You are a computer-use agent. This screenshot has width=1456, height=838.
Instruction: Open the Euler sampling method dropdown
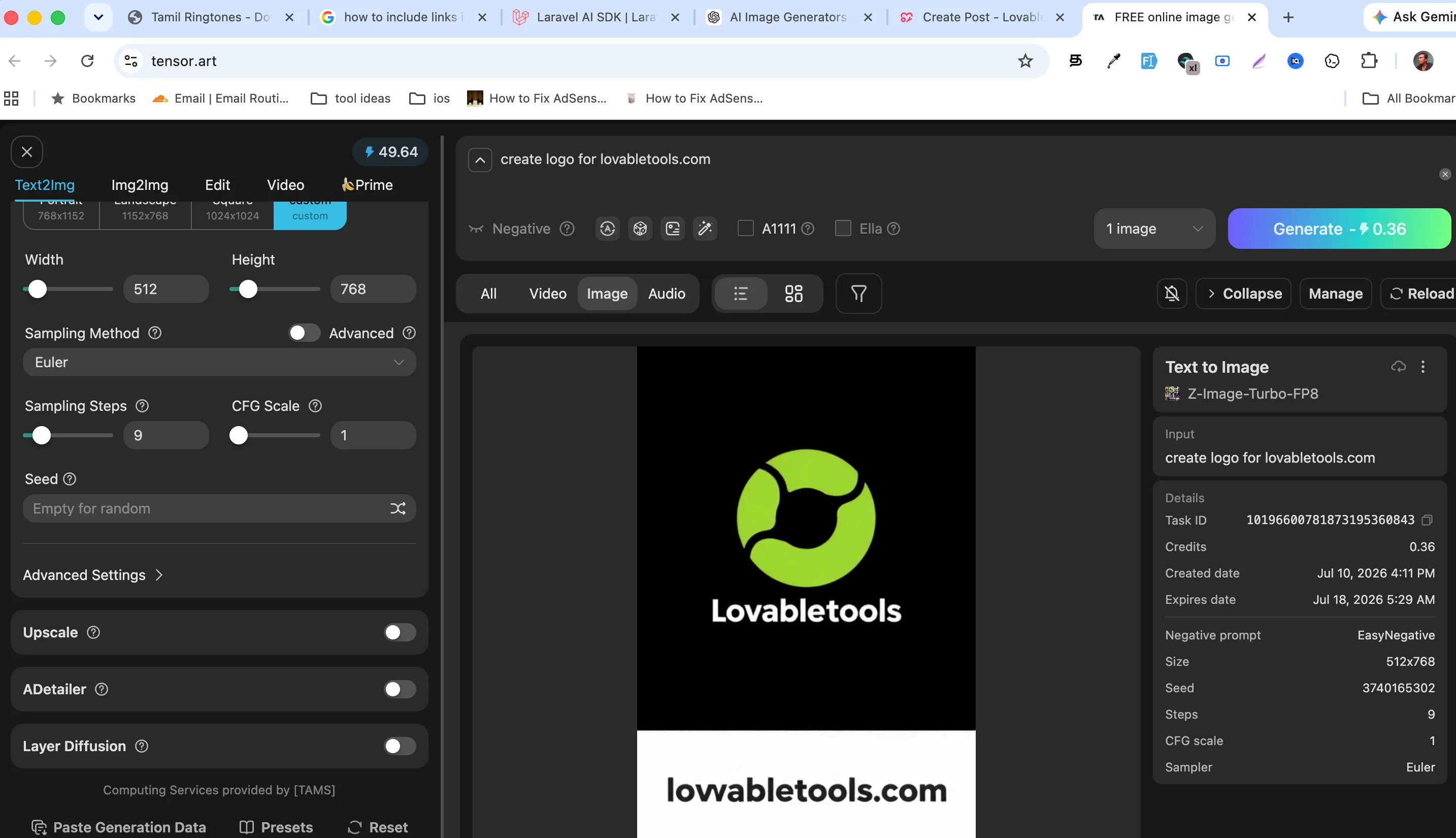tap(219, 362)
